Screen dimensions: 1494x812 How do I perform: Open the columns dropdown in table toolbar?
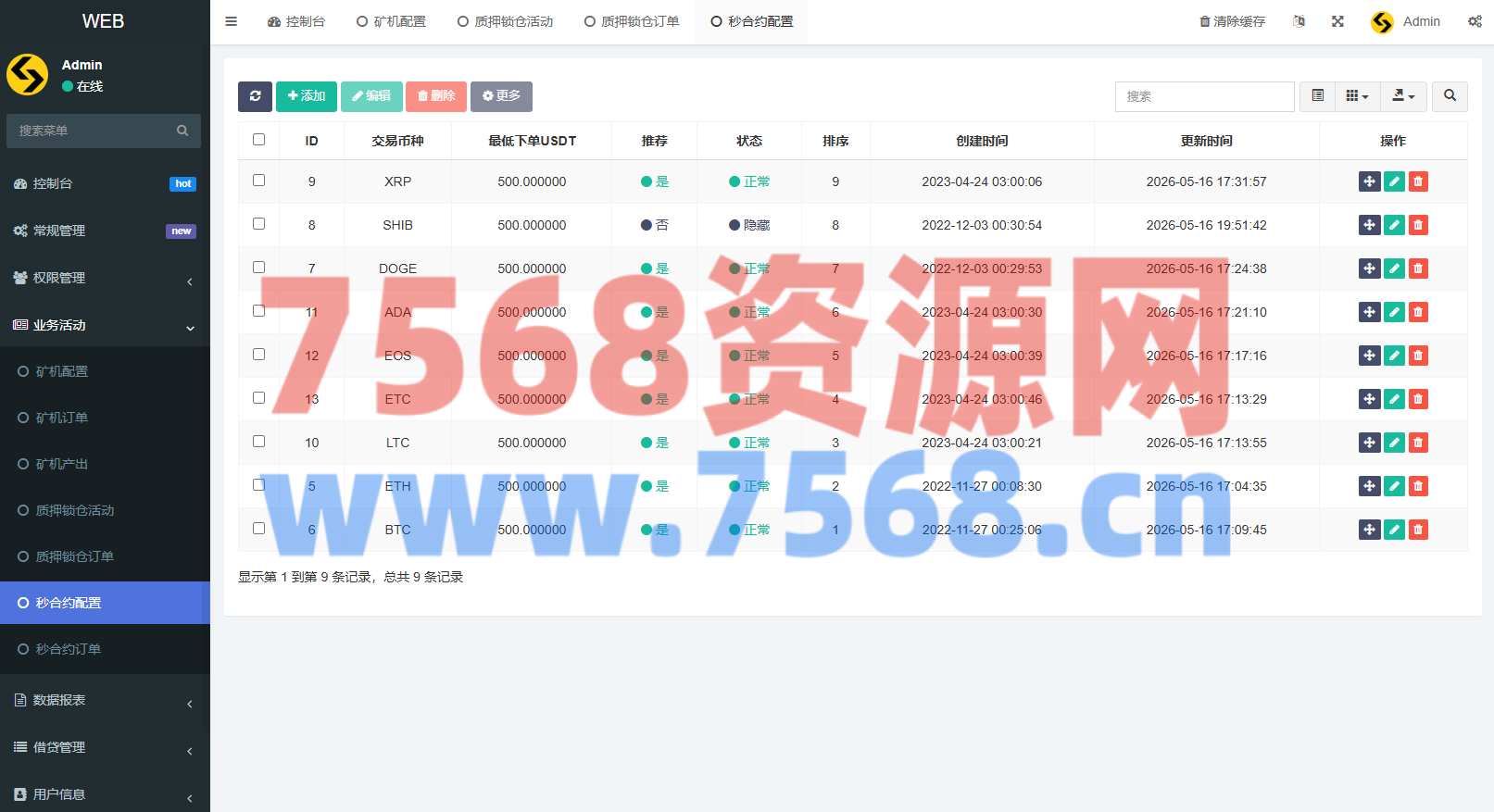pyautogui.click(x=1357, y=96)
